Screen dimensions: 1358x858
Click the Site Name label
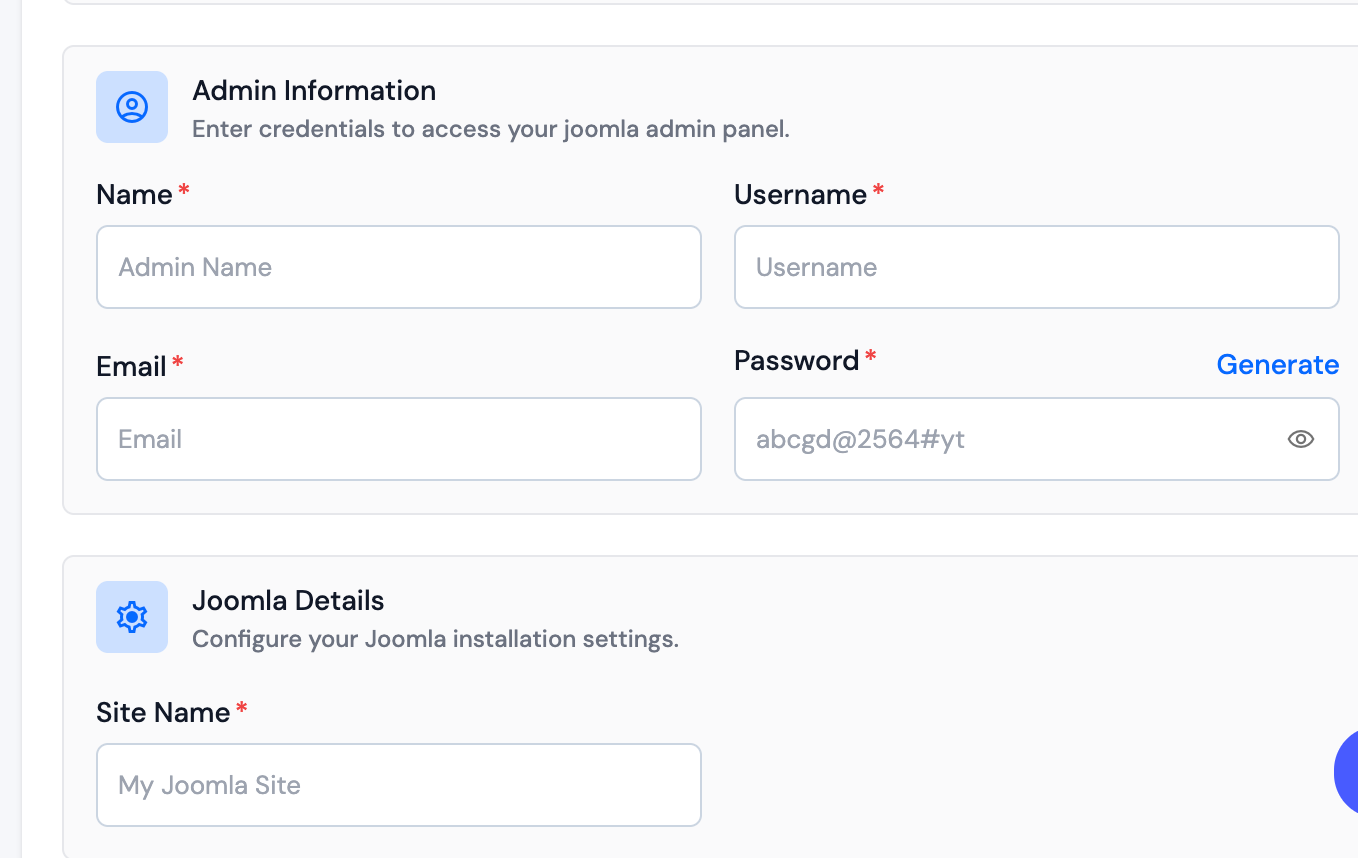click(161, 712)
